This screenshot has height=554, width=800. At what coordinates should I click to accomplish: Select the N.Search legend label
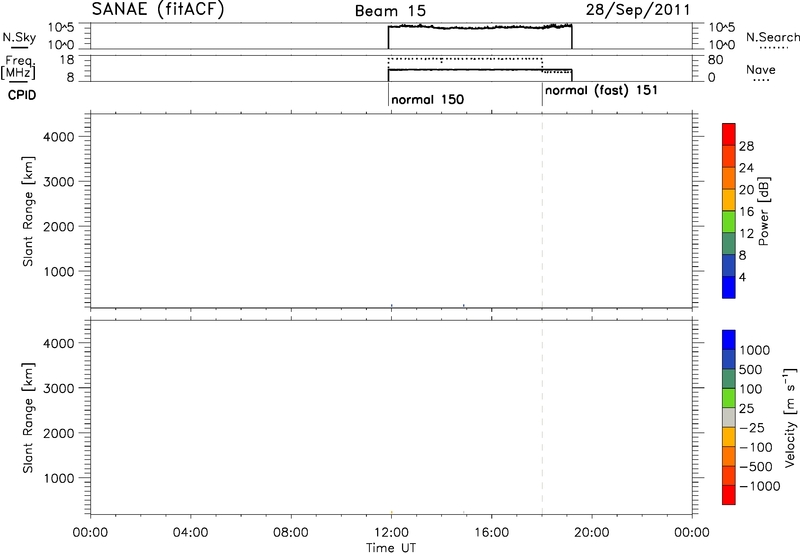coord(772,37)
